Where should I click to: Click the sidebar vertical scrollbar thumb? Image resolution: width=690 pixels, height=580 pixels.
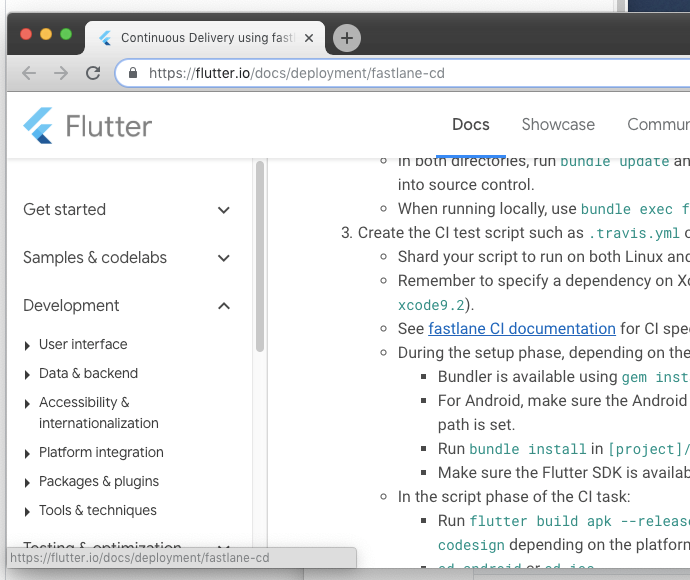(x=260, y=257)
